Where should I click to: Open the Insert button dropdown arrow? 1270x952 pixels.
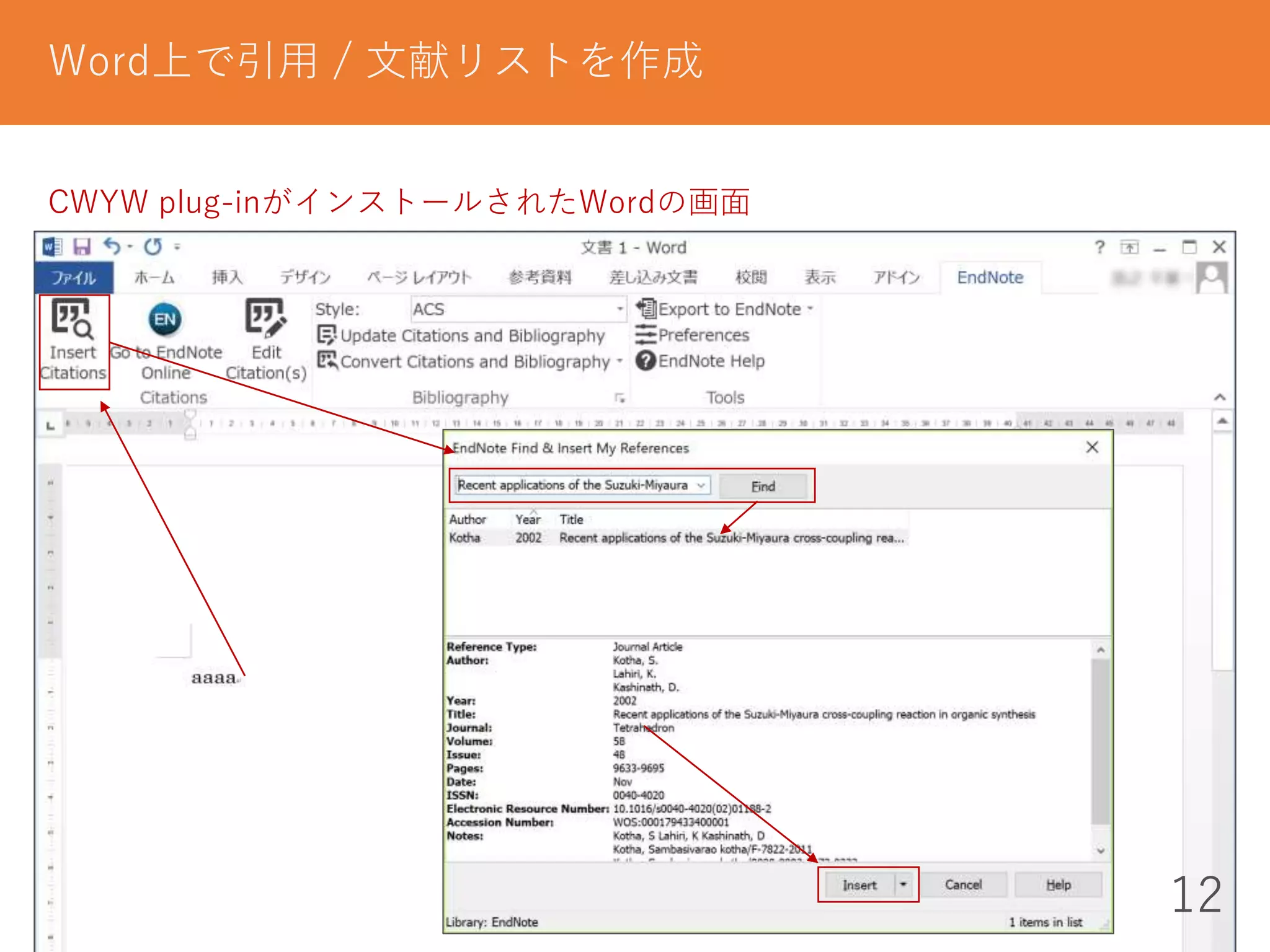tap(904, 885)
